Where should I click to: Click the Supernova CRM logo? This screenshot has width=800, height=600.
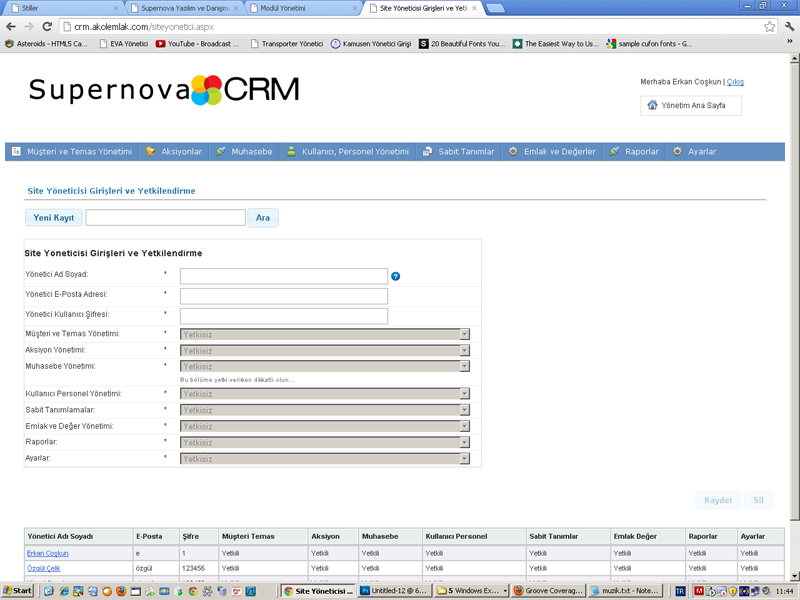point(164,90)
